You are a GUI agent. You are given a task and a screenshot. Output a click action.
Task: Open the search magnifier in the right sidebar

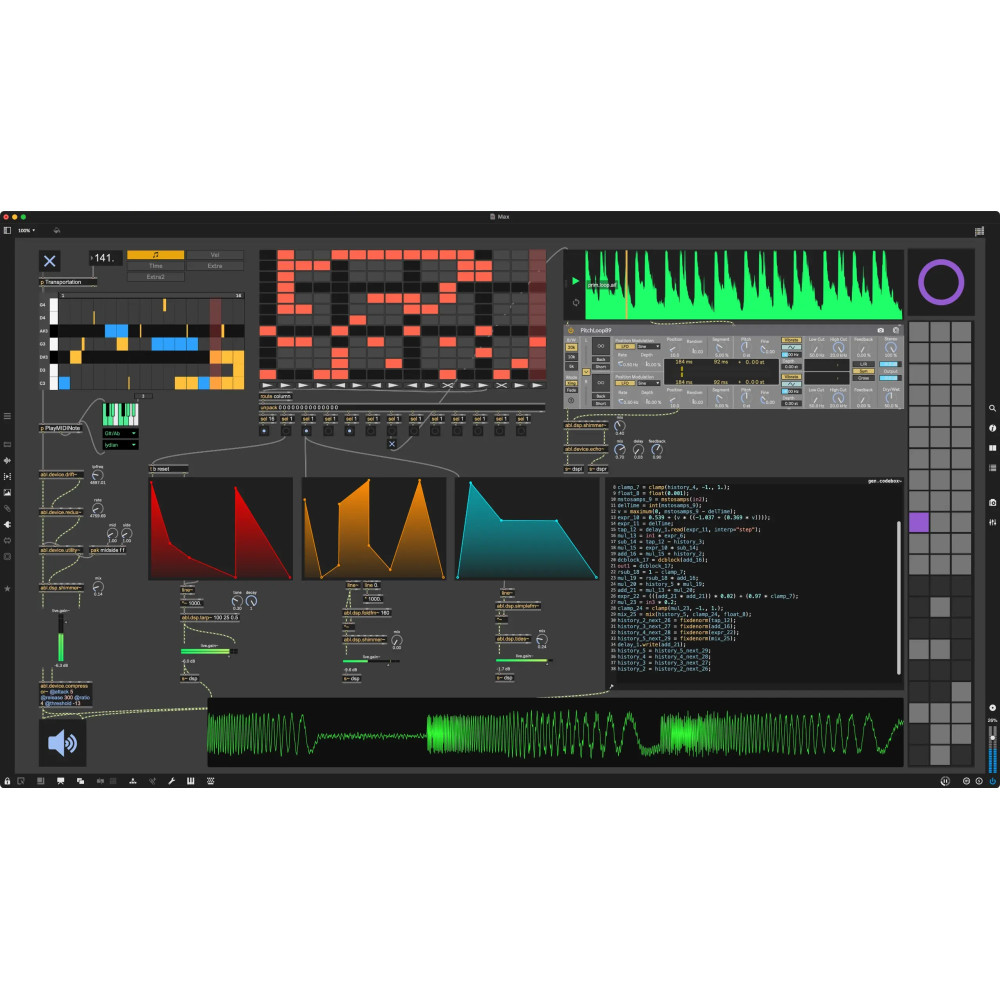(992, 409)
